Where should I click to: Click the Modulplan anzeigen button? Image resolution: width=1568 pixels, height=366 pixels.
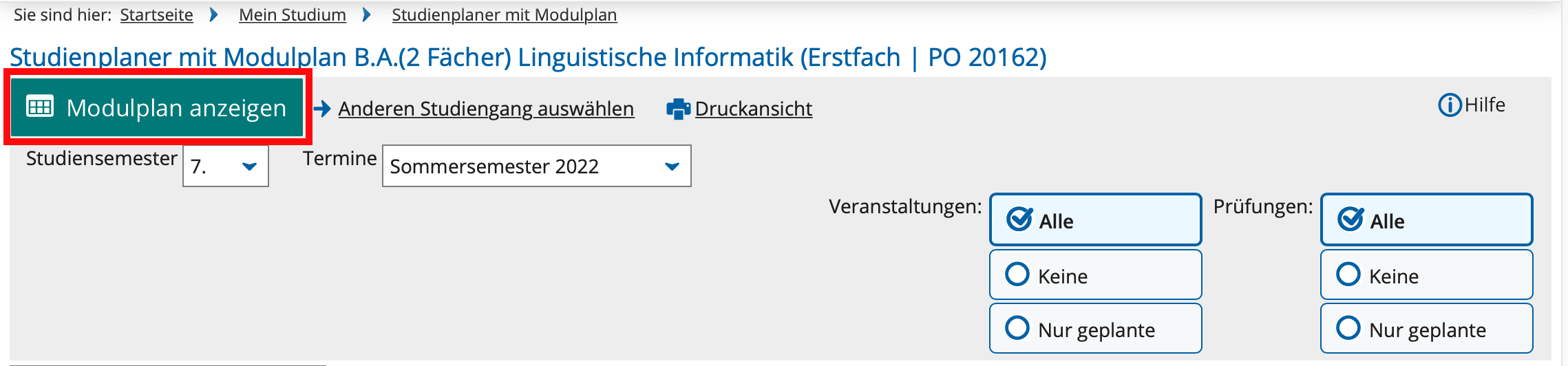(x=157, y=107)
